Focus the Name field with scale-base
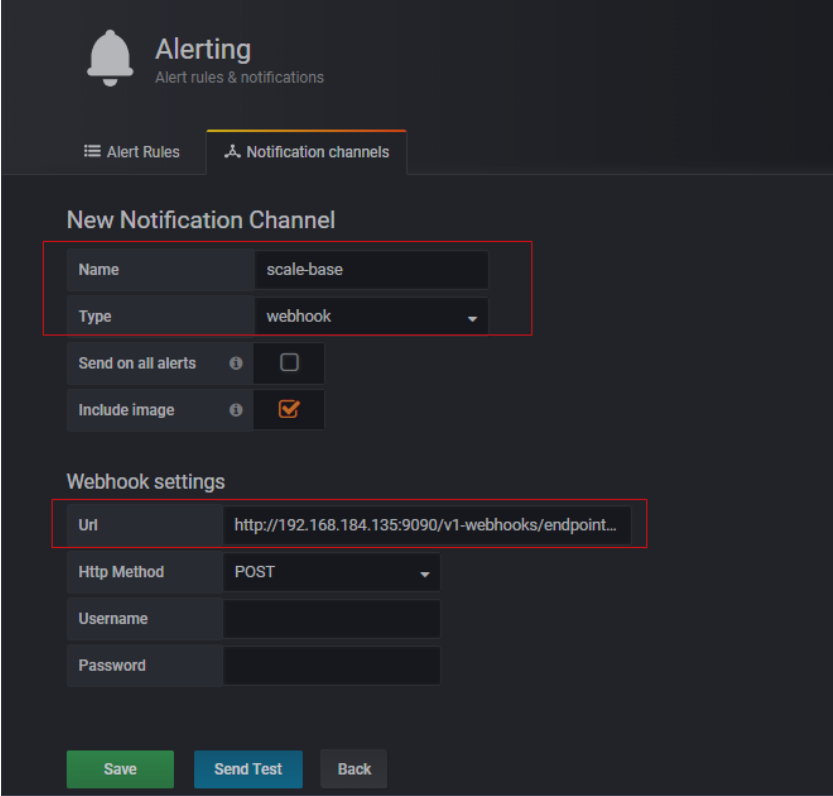Screen dimensions: 833x796 coord(371,270)
